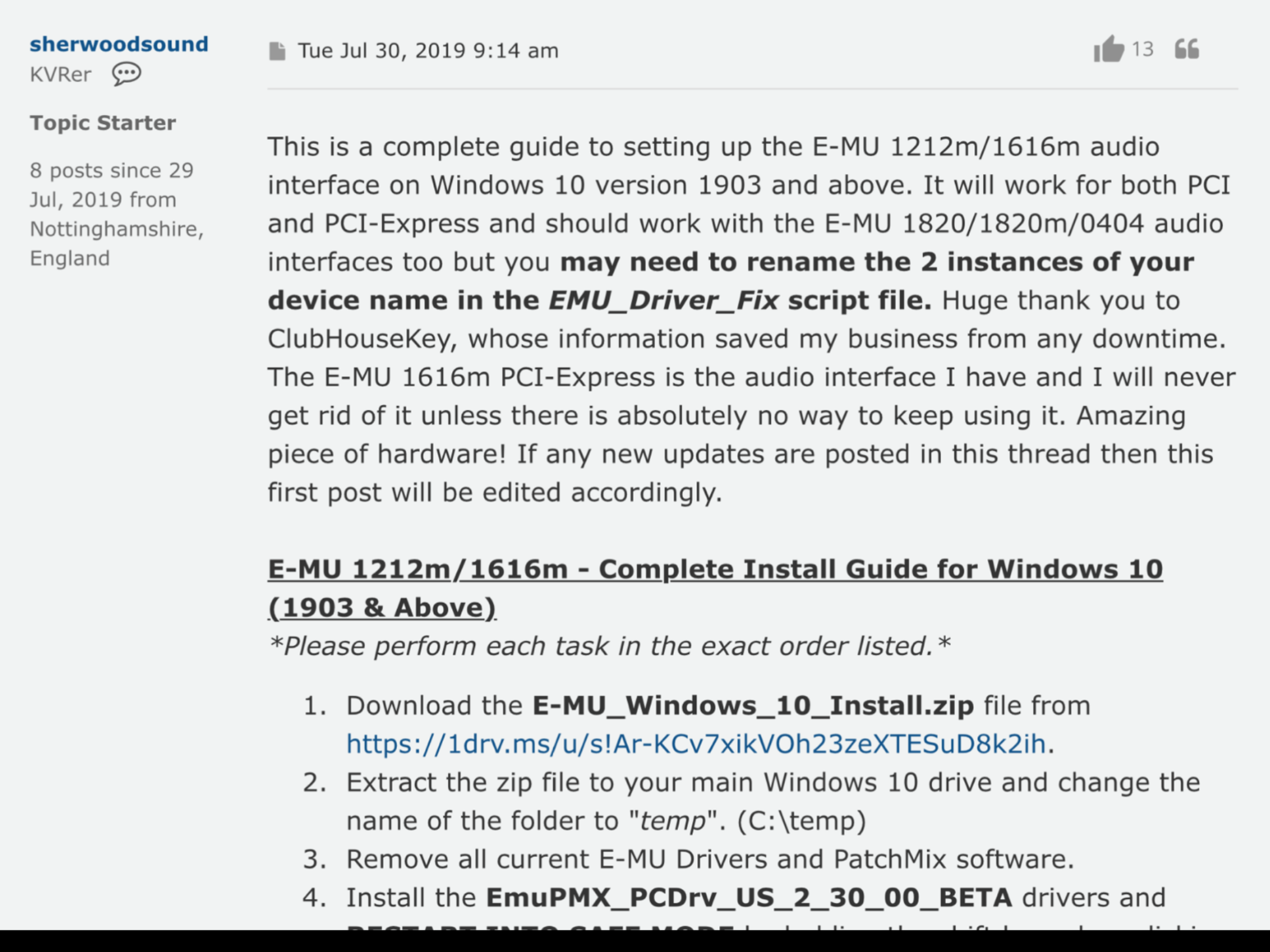This screenshot has width=1270, height=952.
Task: Click the quote post icon
Action: (1187, 49)
